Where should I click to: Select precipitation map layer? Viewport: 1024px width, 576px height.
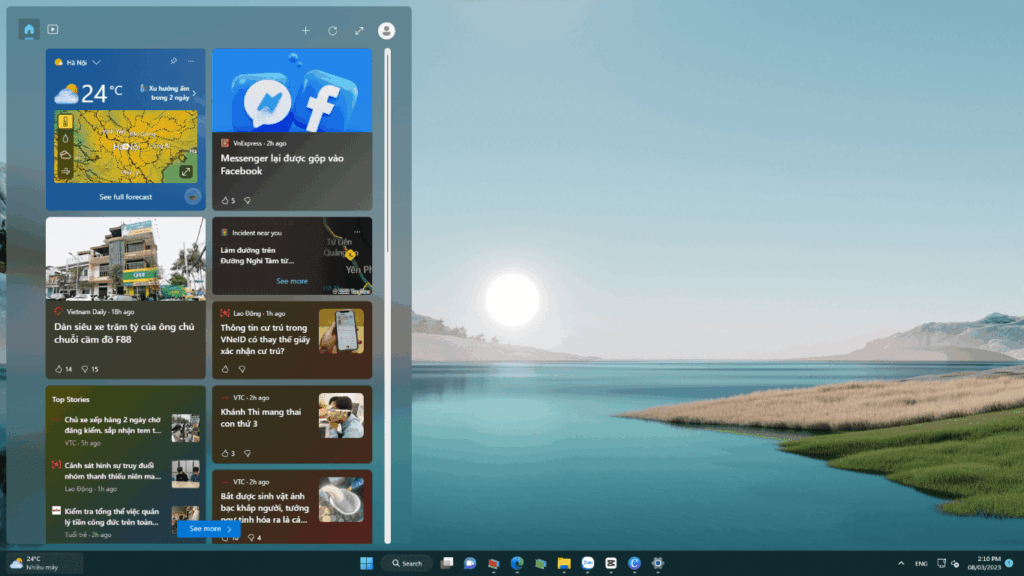(x=65, y=138)
